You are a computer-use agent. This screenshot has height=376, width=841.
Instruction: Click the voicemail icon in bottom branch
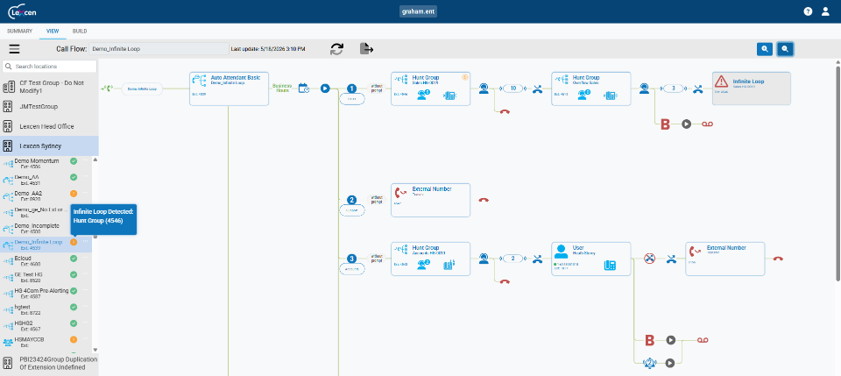(x=703, y=340)
